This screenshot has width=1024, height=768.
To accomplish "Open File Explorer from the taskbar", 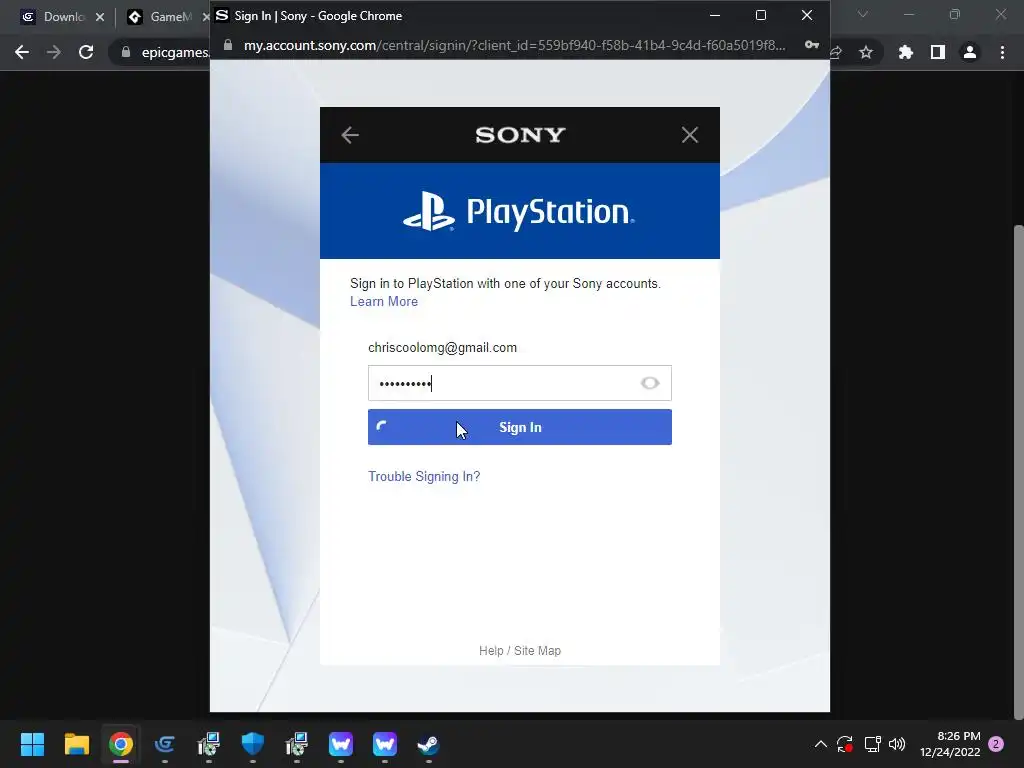I will pyautogui.click(x=76, y=744).
